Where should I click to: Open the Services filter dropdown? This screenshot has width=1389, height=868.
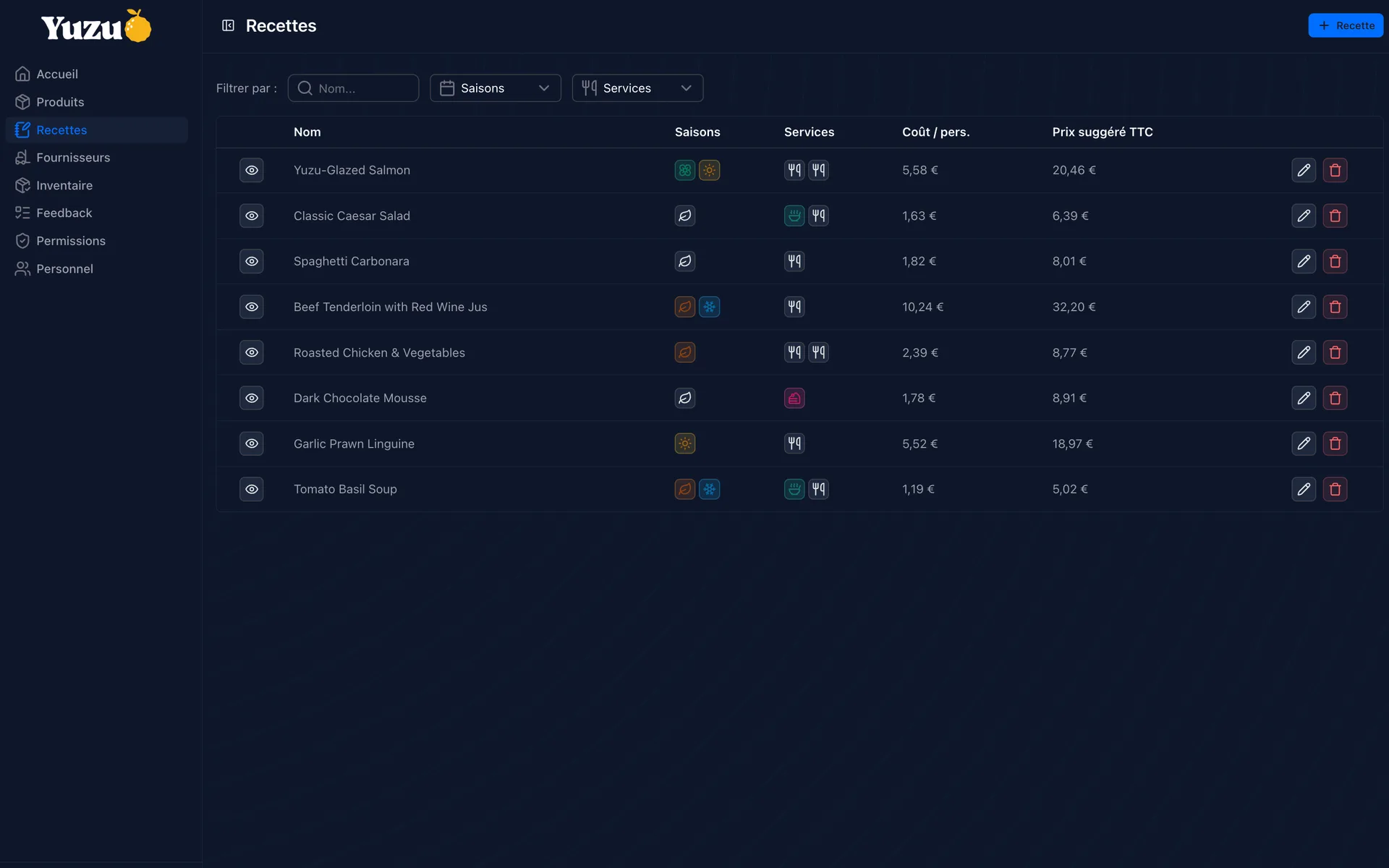(637, 88)
